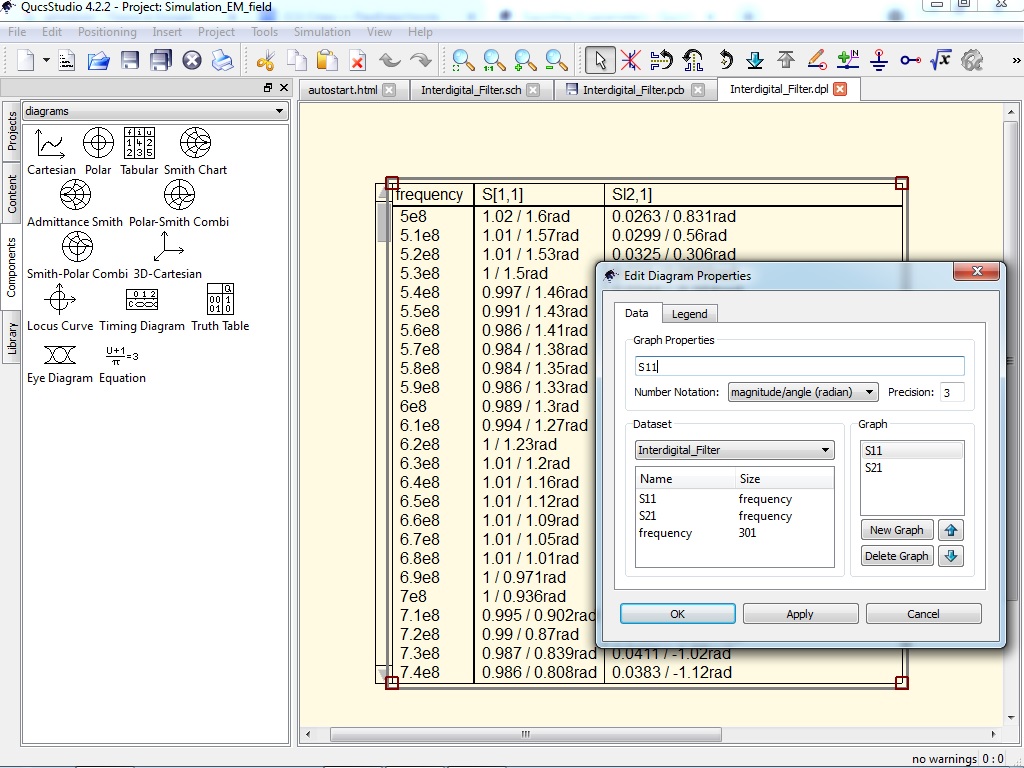Switch to Interdigital_Filter.pcb tab
The width and height of the screenshot is (1024, 768).
633,89
